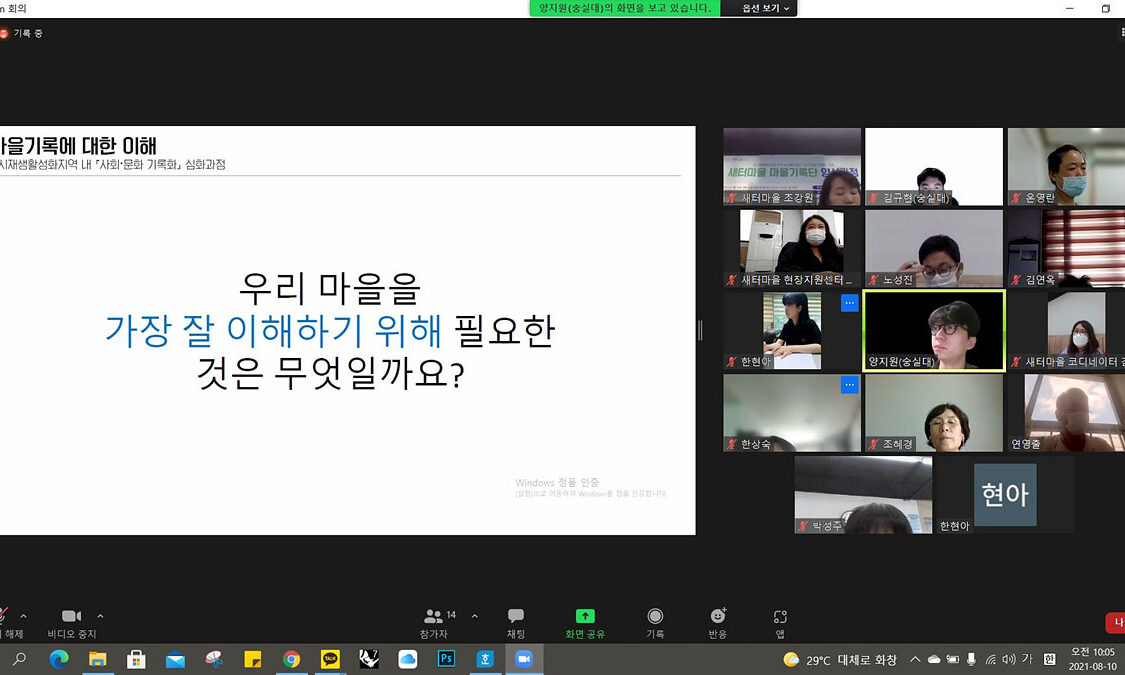Click the Record (기록) button
Screen dimensions: 1125x675
click(x=655, y=622)
